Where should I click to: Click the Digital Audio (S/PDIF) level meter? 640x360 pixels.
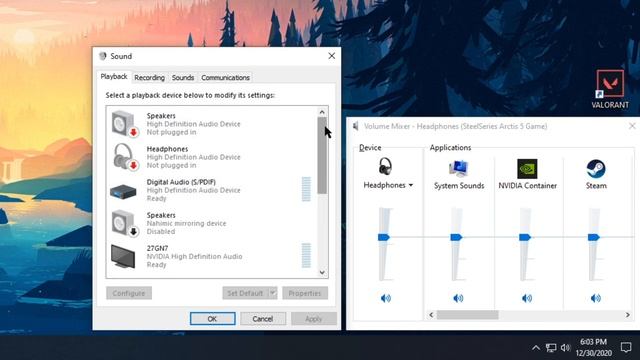(x=306, y=189)
